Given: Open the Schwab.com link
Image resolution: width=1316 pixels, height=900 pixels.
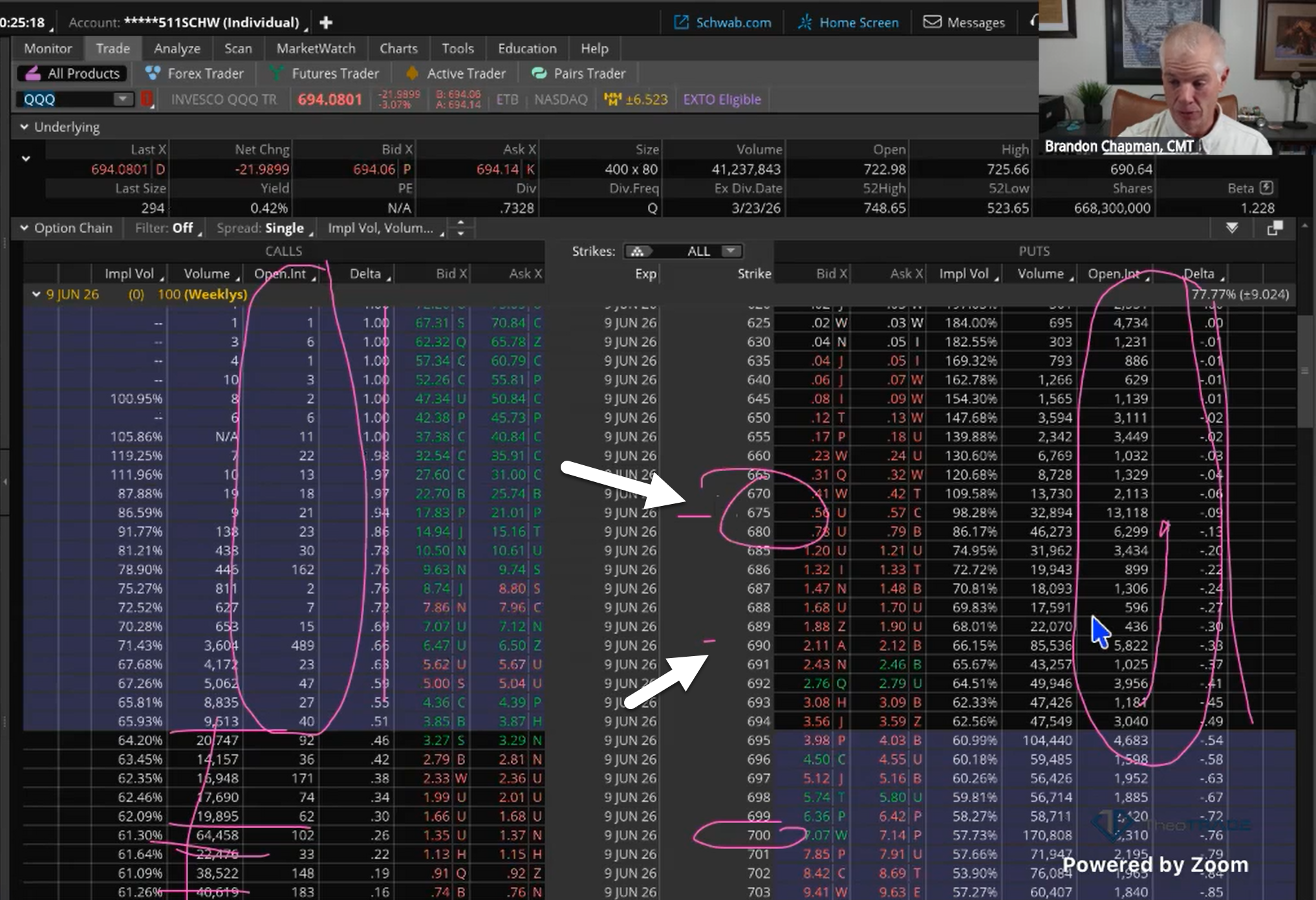Looking at the screenshot, I should pos(722,23).
